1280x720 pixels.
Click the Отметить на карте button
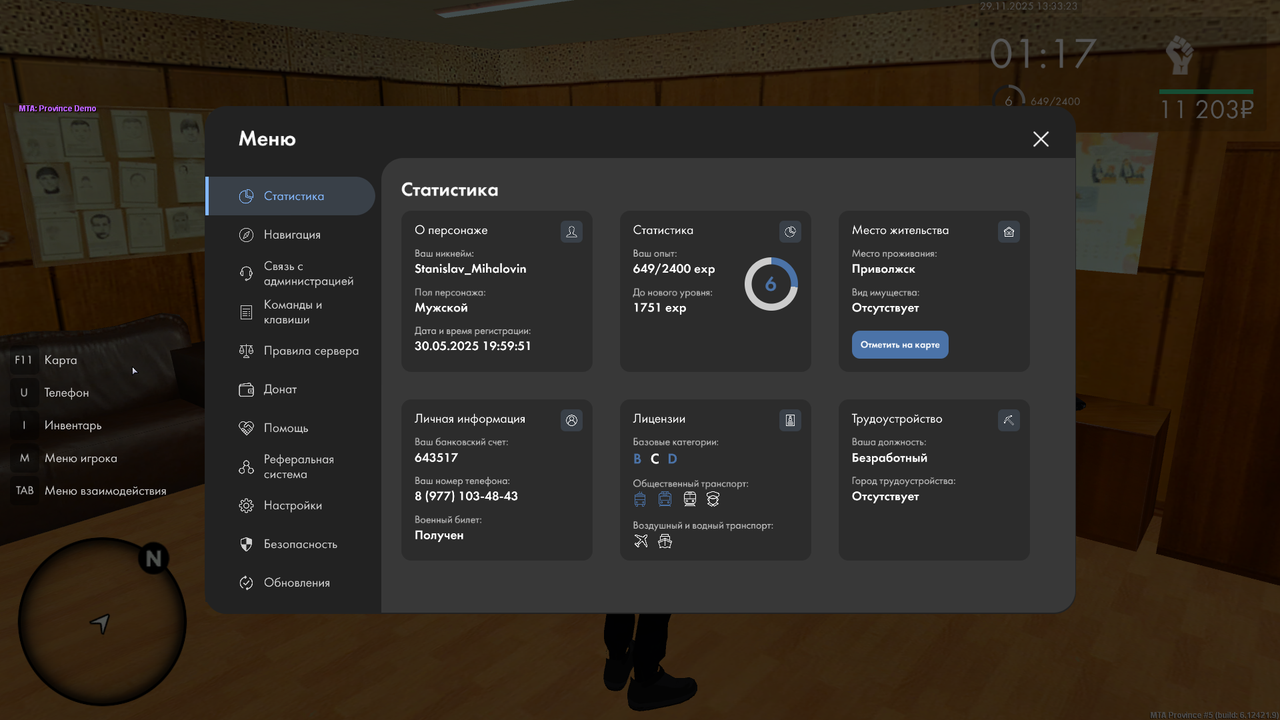pos(900,345)
